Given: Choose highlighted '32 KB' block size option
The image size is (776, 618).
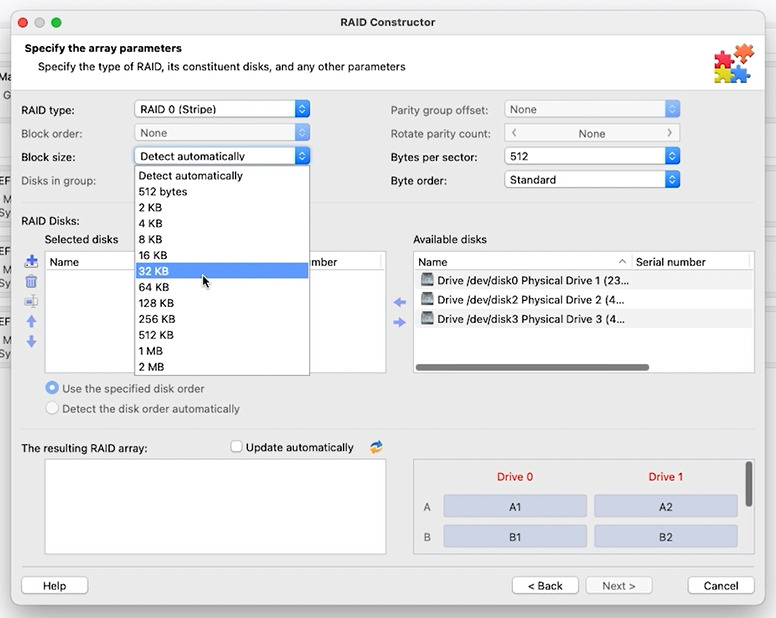Looking at the screenshot, I should pyautogui.click(x=222, y=271).
